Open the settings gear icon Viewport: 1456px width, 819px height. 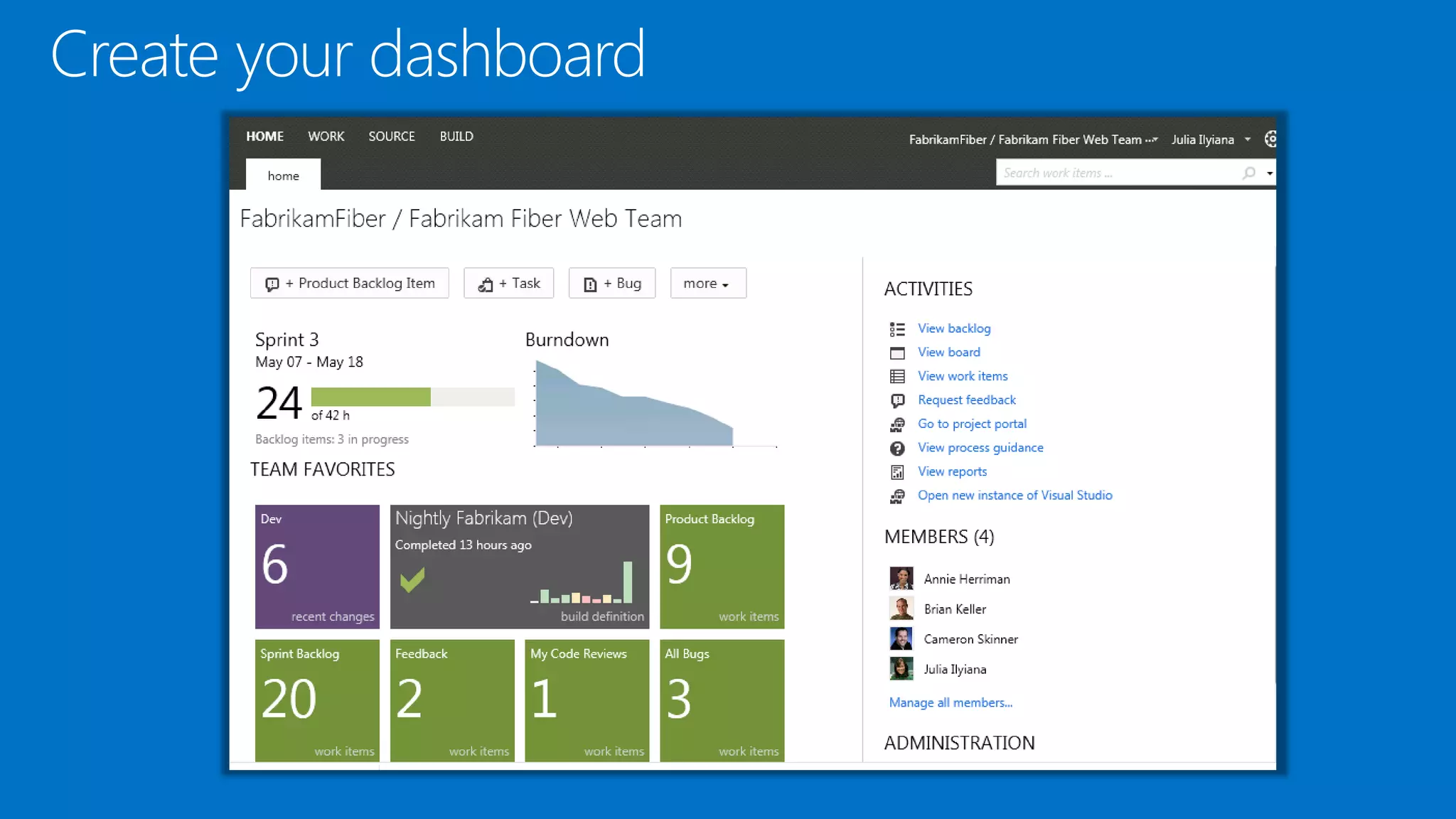[x=1270, y=139]
